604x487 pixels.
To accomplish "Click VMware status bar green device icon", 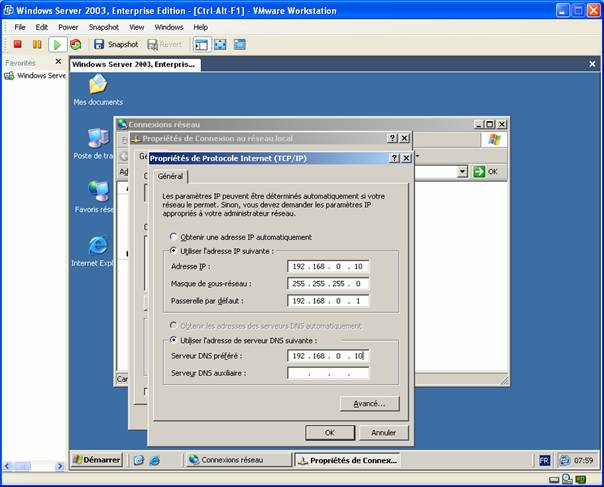I will pos(581,479).
